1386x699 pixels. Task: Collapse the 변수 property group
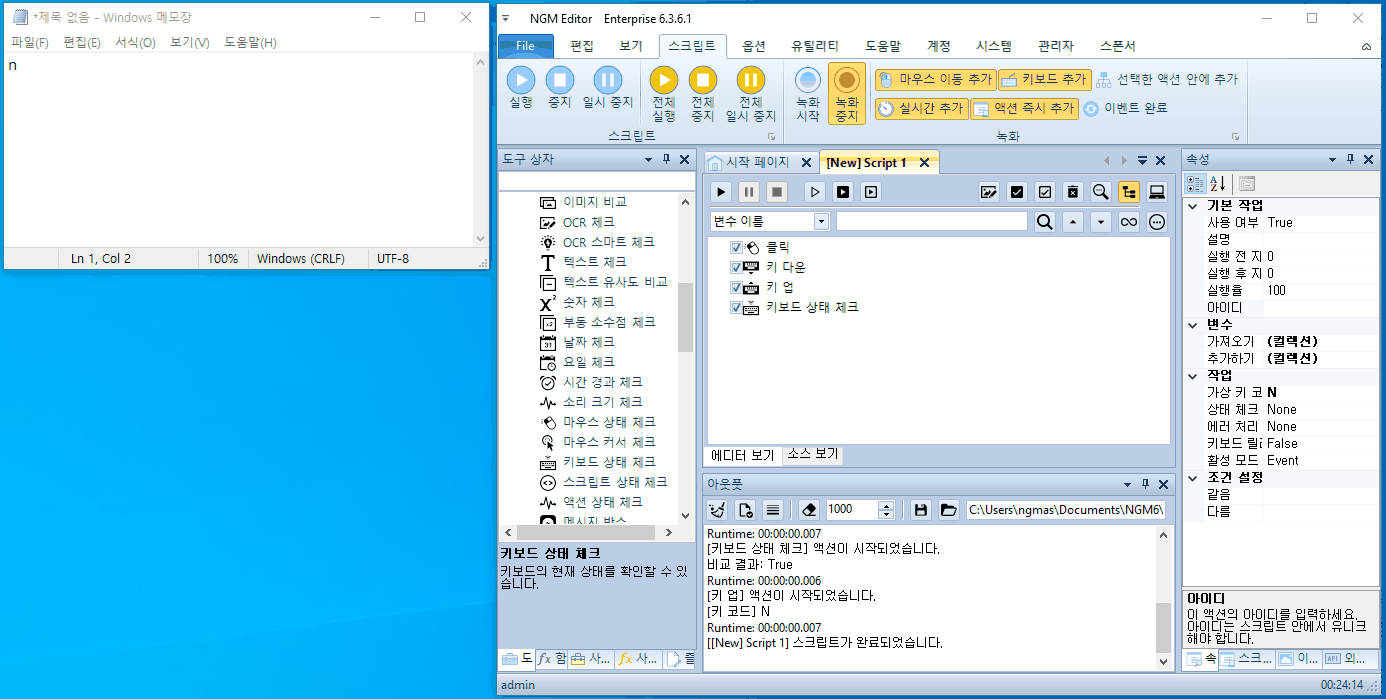click(x=1192, y=324)
